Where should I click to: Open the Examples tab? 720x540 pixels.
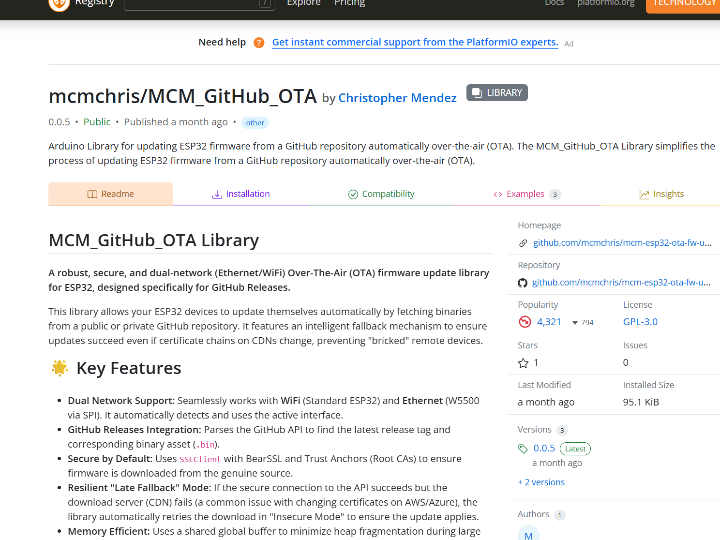(x=526, y=194)
